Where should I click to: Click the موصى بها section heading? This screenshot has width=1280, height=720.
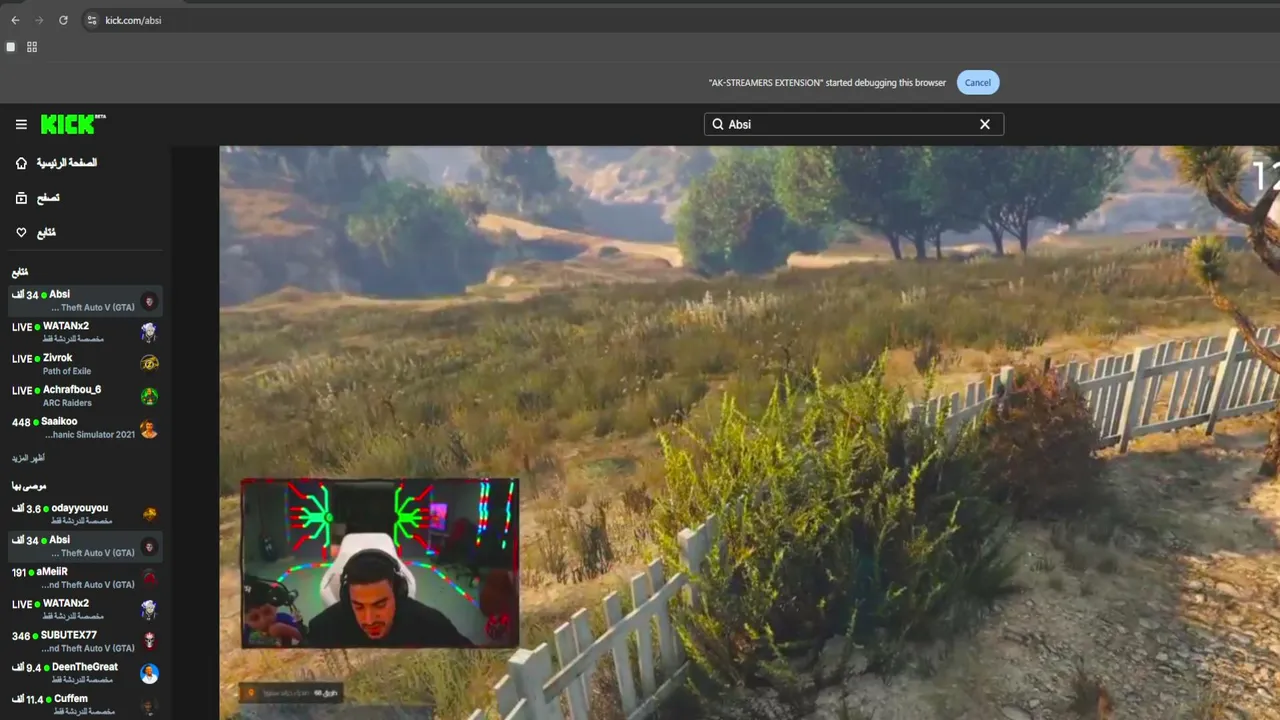click(x=29, y=486)
